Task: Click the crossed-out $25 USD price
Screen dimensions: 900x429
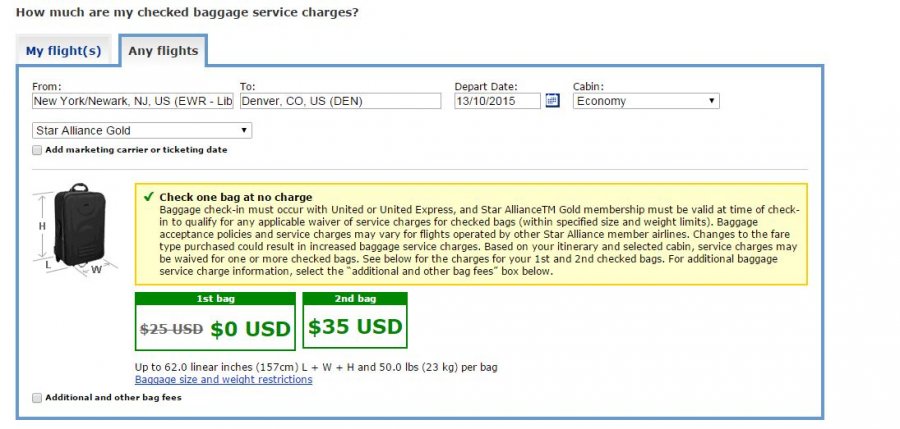Action: click(171, 328)
